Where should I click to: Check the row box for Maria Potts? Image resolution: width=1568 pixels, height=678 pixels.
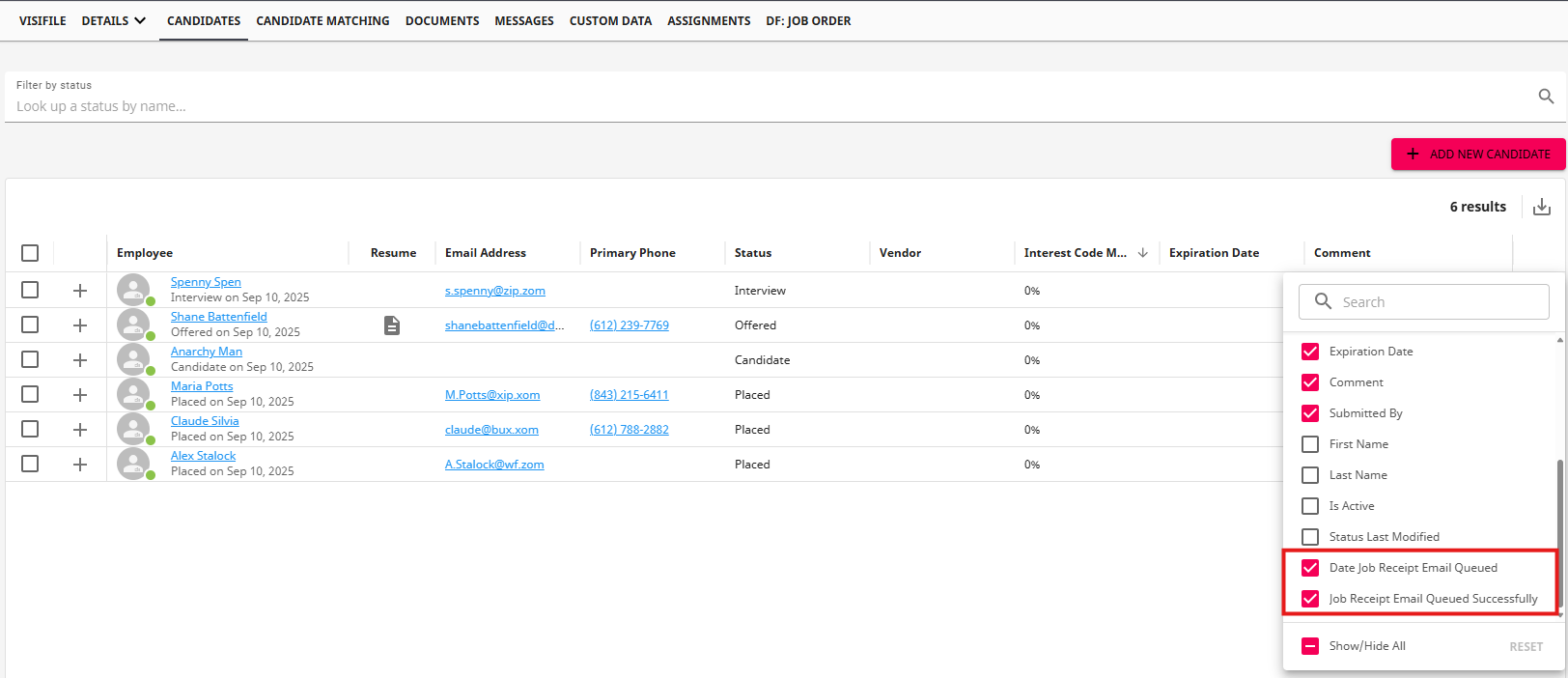tap(30, 394)
